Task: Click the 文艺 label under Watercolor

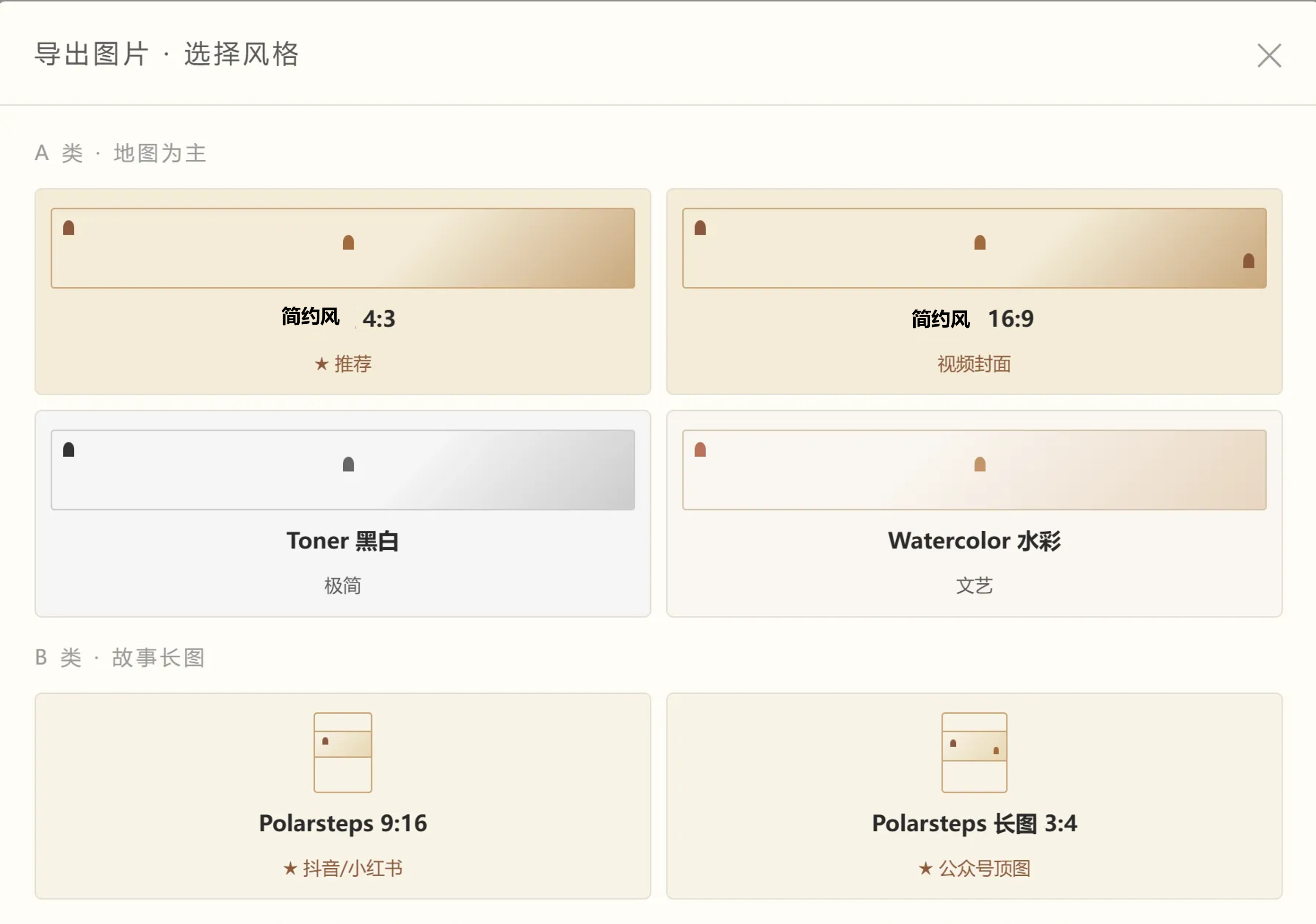Action: pos(974,586)
